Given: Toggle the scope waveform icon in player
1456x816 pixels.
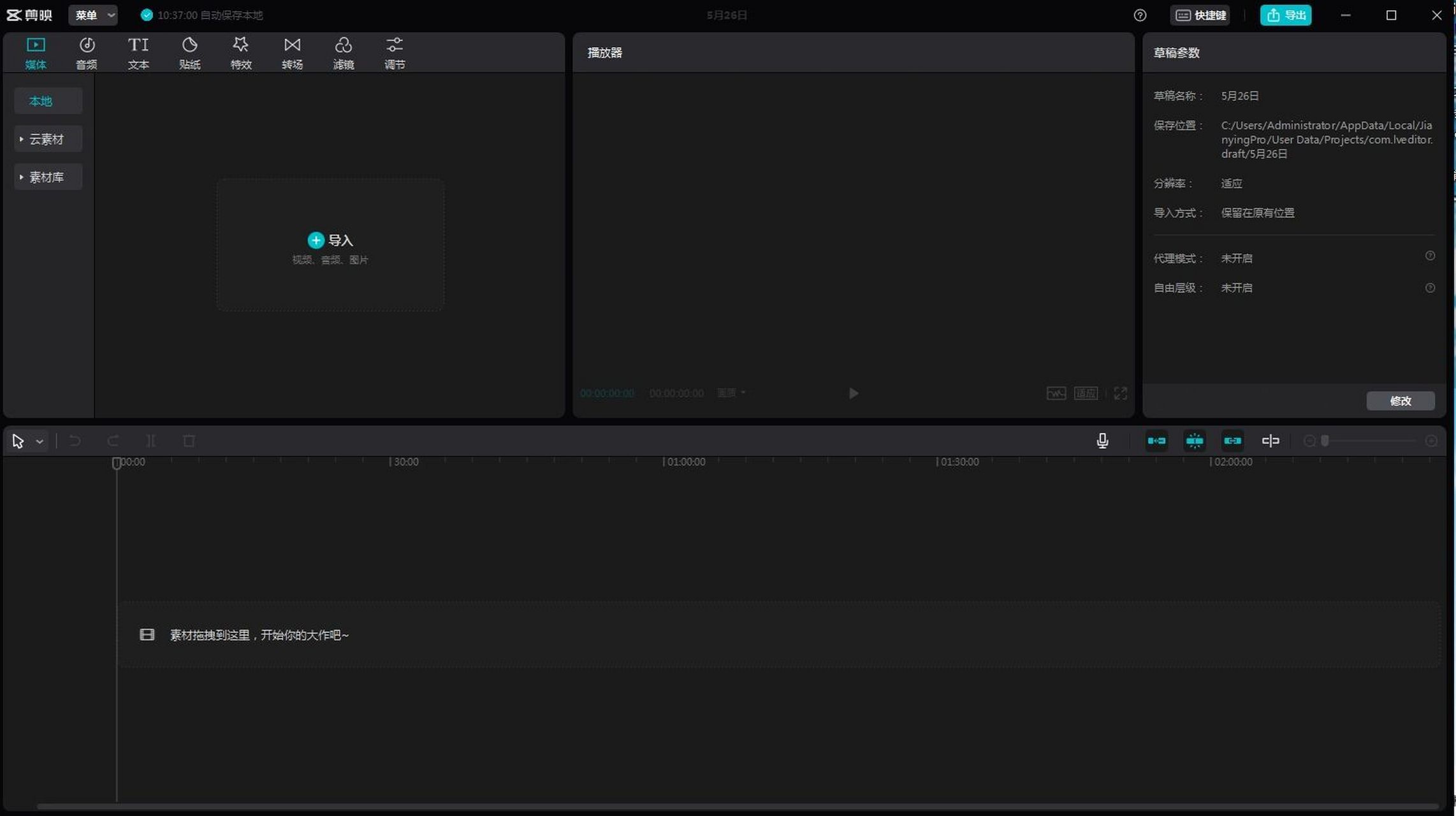Looking at the screenshot, I should pyautogui.click(x=1056, y=393).
